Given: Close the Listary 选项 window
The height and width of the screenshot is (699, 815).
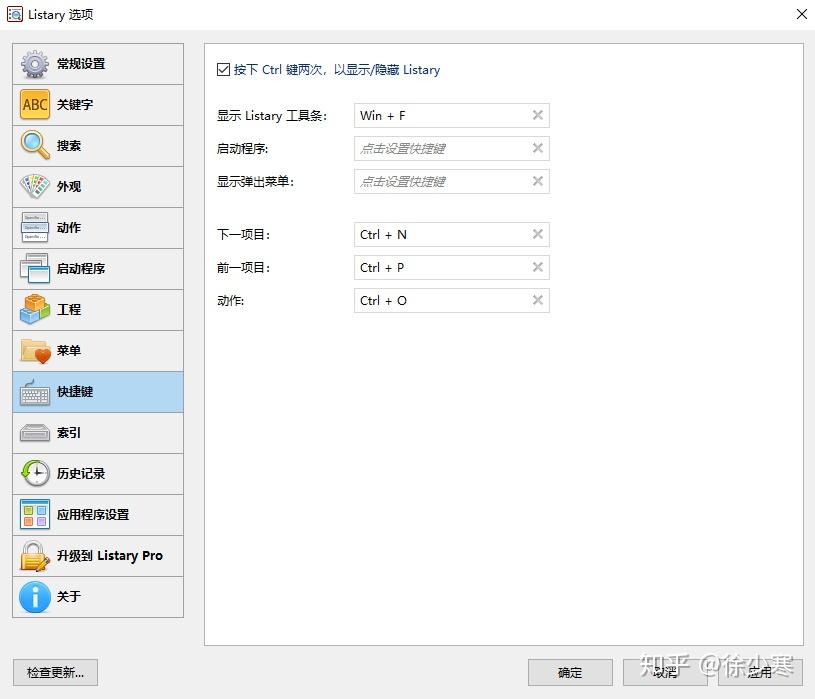Looking at the screenshot, I should click(801, 14).
